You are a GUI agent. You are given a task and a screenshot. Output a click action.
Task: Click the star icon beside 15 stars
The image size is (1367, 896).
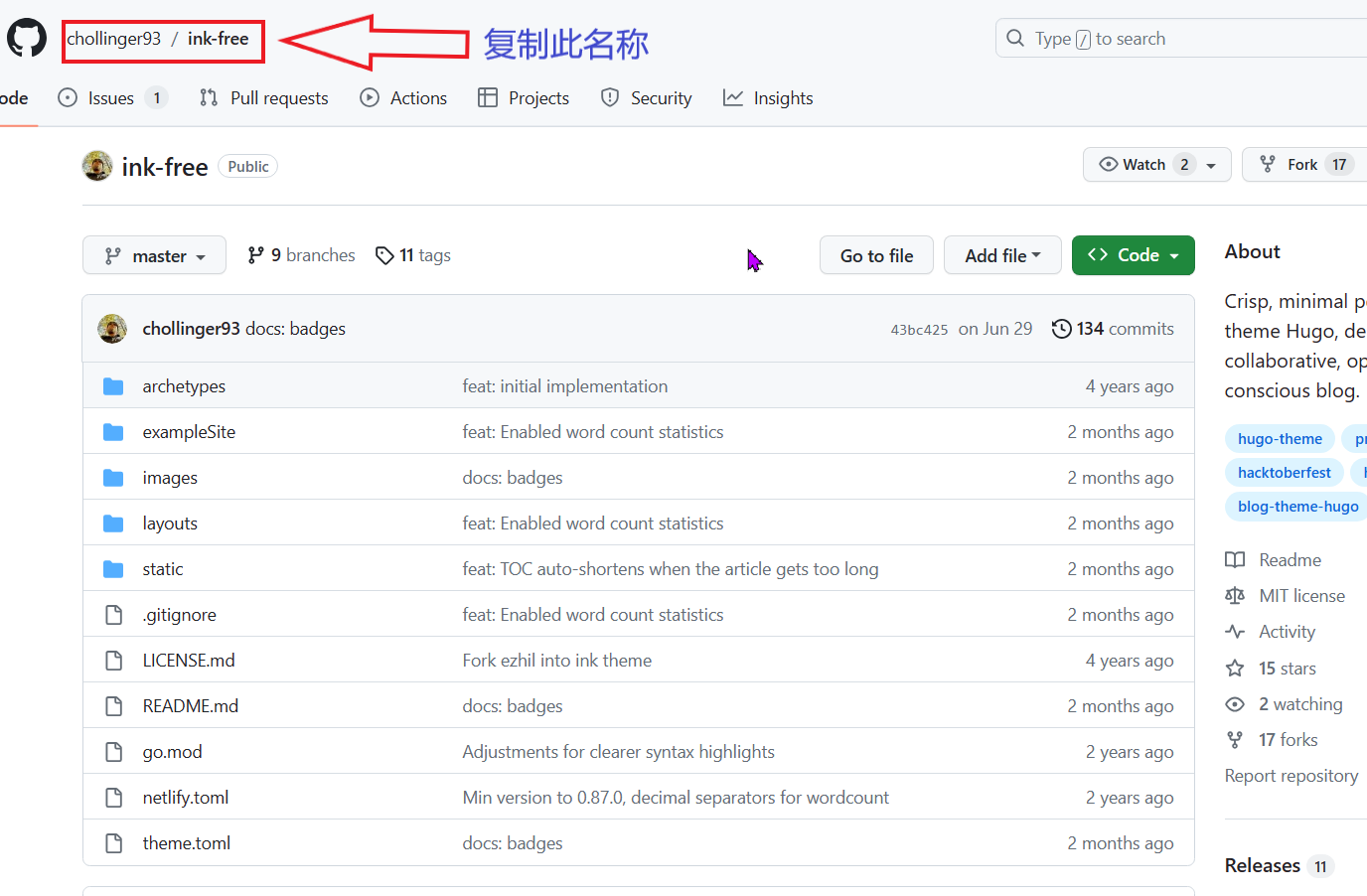click(x=1235, y=669)
